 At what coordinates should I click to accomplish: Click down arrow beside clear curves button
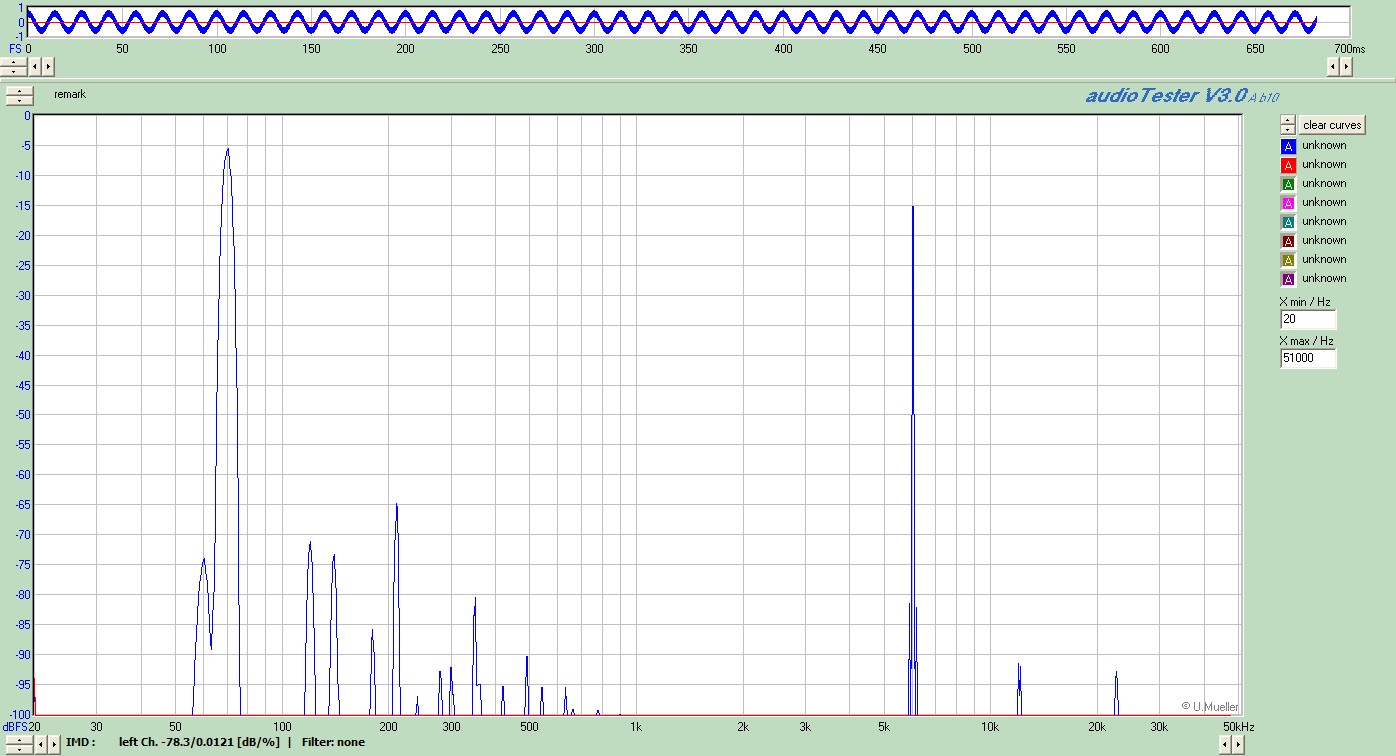tap(1288, 129)
